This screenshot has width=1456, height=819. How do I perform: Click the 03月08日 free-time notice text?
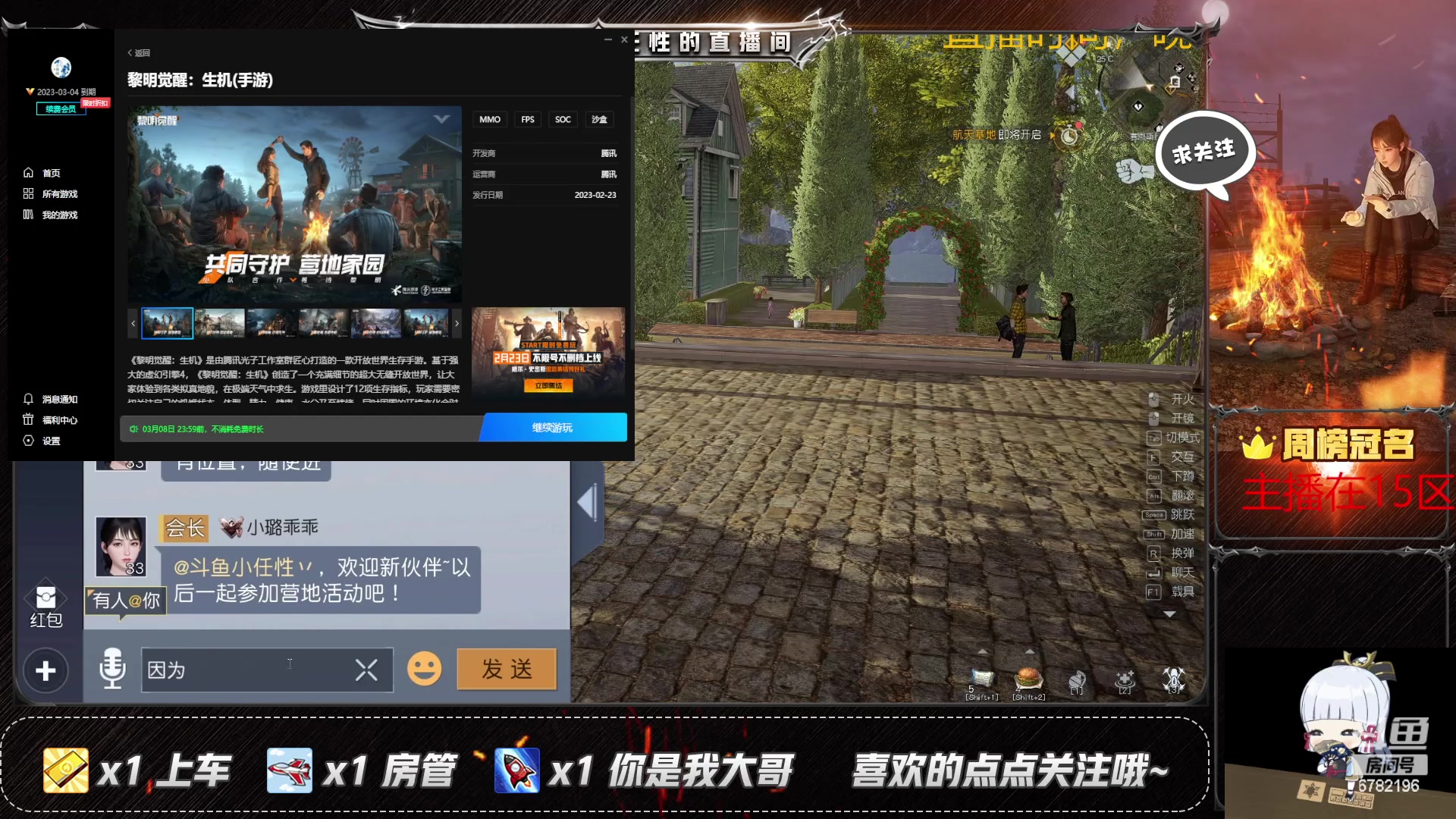[x=202, y=429]
